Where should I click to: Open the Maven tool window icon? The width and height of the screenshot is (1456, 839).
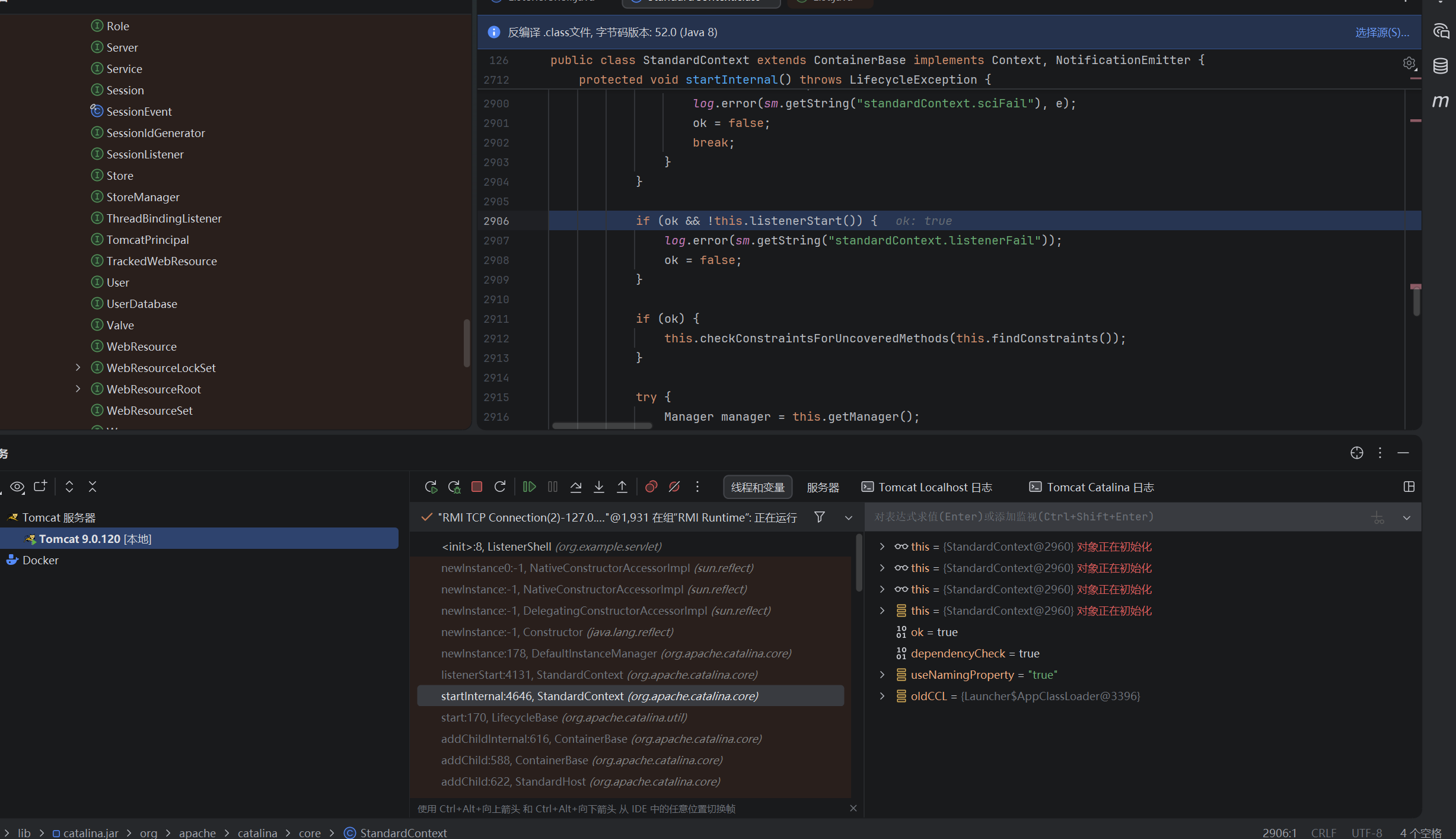[1441, 101]
